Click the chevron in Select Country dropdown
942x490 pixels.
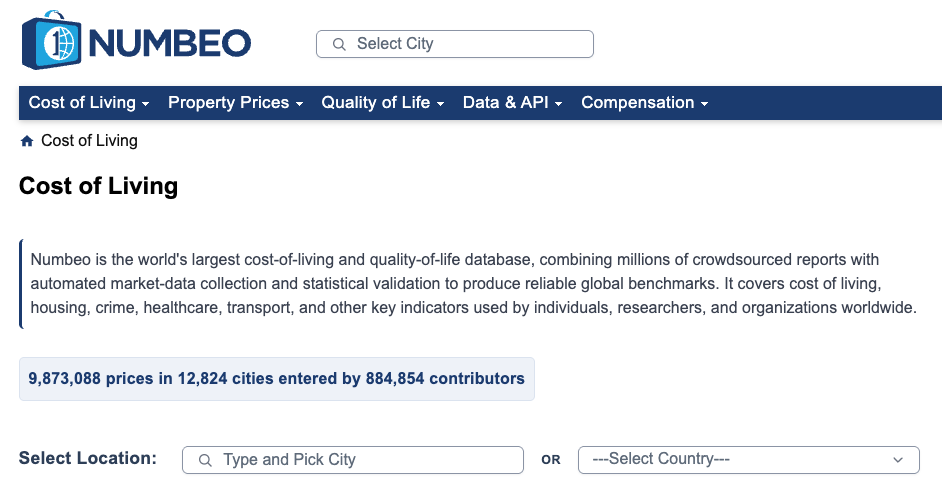point(898,460)
